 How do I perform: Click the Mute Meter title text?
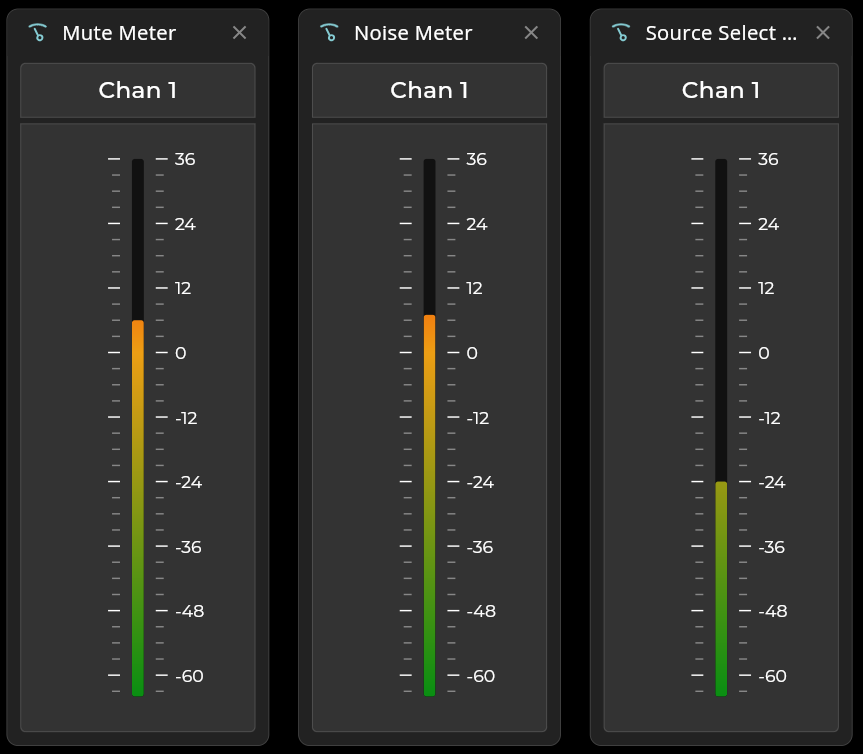(119, 33)
